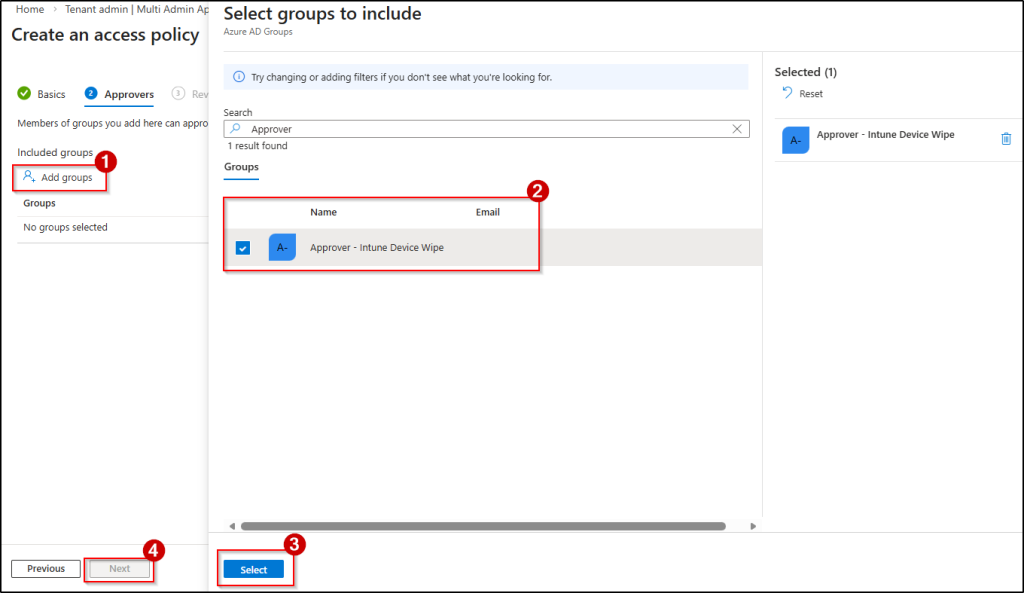Clear the search text with the X icon
This screenshot has height=593, width=1024.
point(736,128)
